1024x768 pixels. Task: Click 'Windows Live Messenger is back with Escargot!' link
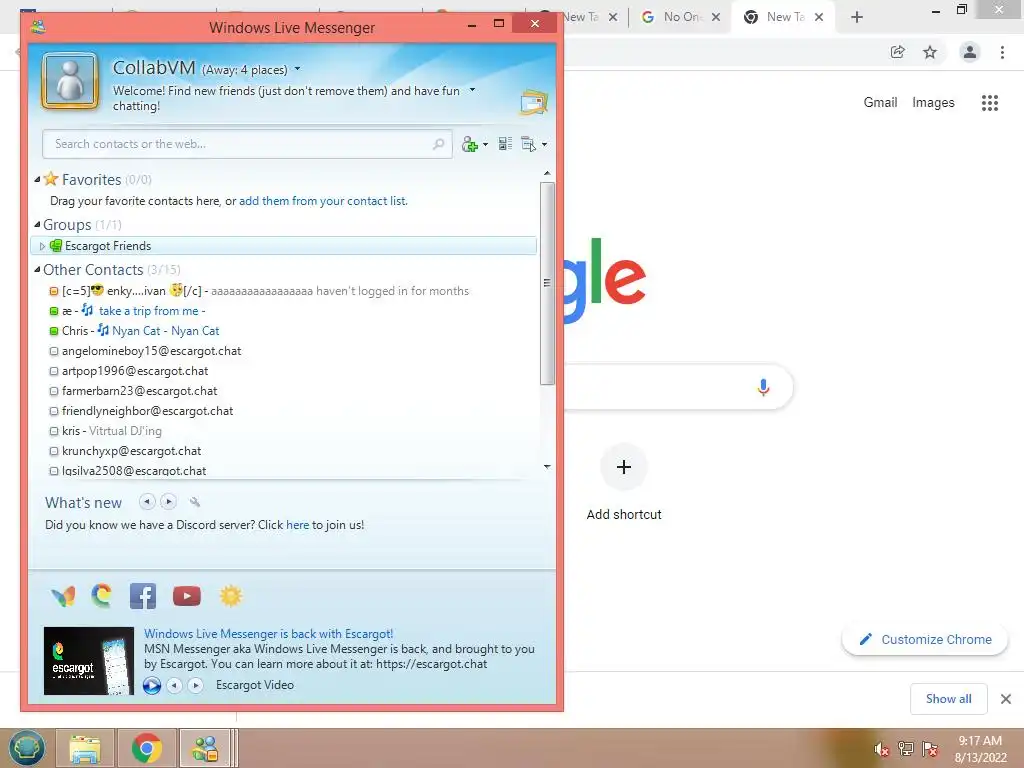coord(268,633)
